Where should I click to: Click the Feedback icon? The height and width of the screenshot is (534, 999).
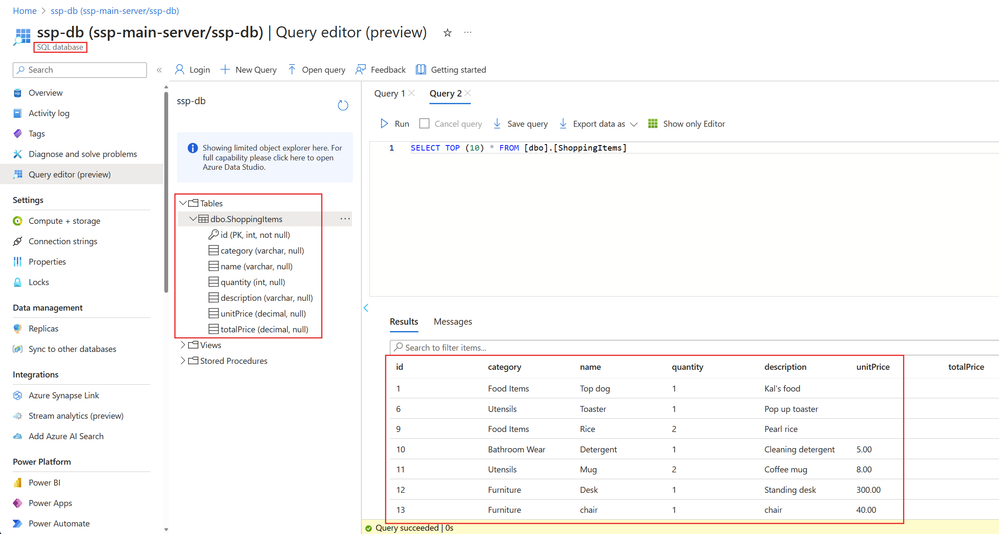361,69
